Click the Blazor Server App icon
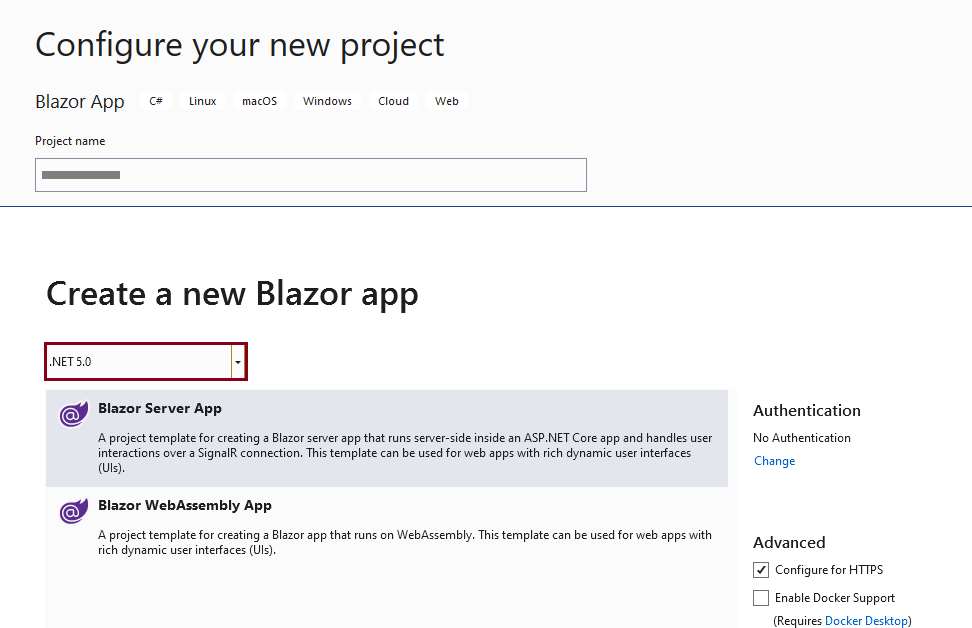972x628 pixels. [x=74, y=414]
